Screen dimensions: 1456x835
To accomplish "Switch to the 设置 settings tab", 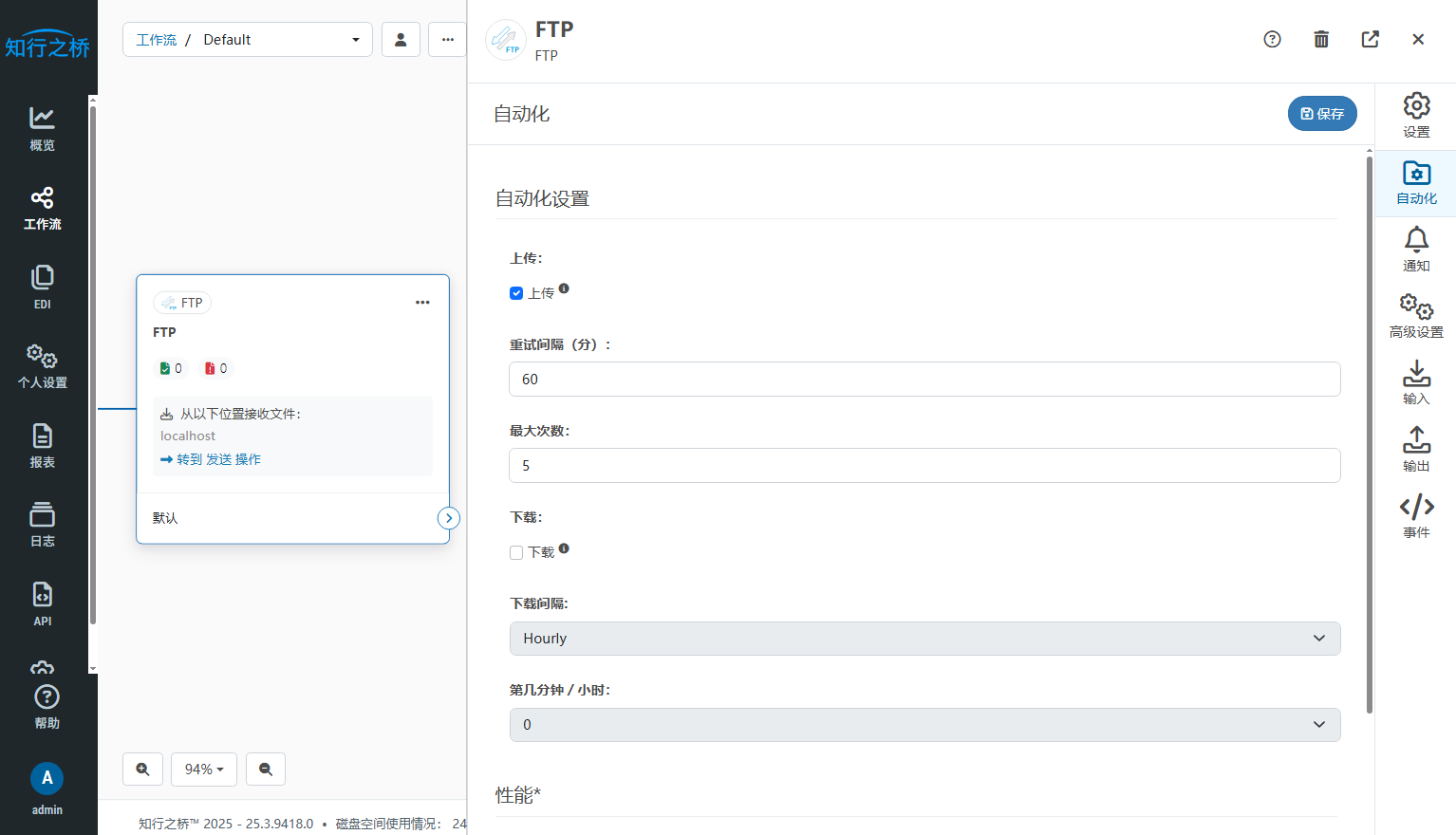I will [x=1416, y=116].
